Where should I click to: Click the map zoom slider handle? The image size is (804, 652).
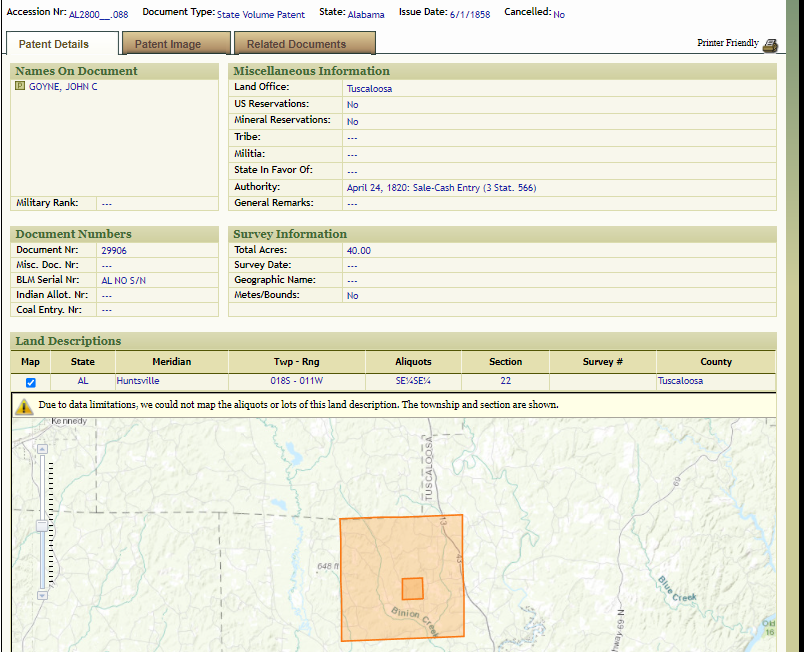pos(41,525)
